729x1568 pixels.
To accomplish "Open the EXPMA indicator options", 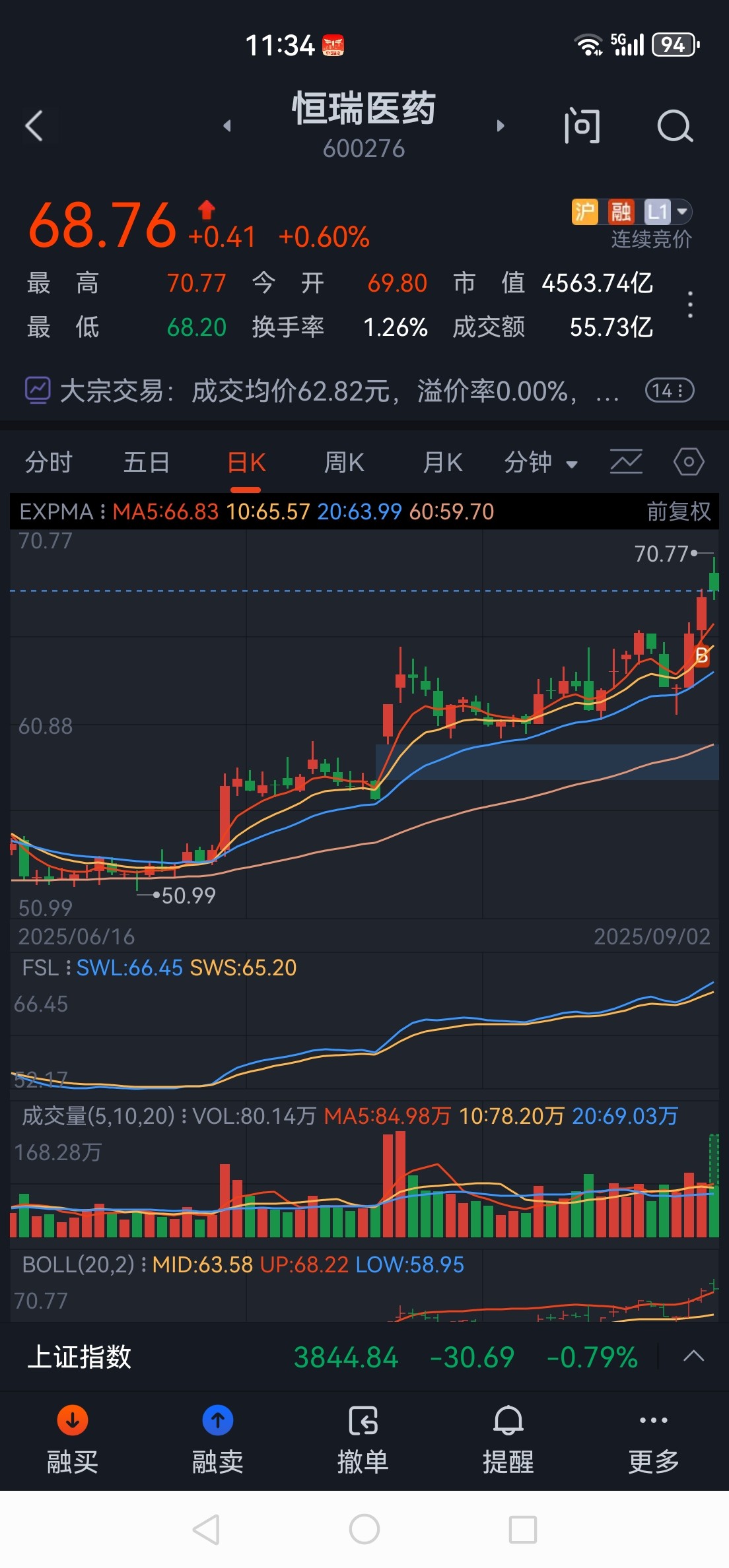I will point(63,511).
